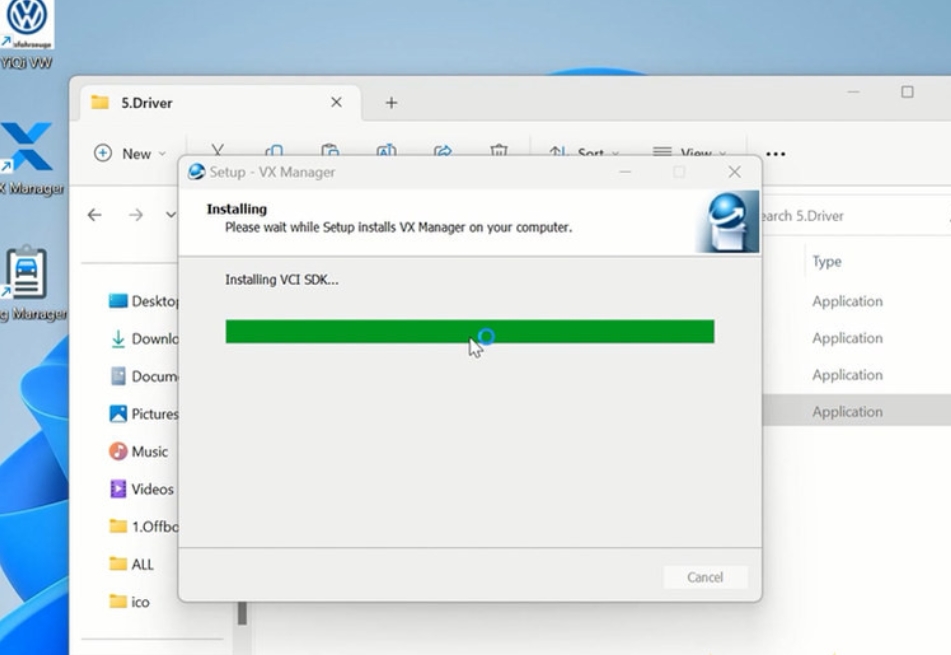
Task: Close the 5.Driver Explorer tab
Action: point(337,102)
